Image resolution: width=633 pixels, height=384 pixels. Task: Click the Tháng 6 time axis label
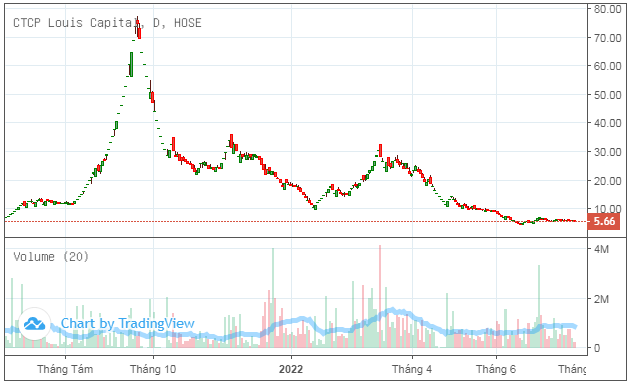(496, 369)
